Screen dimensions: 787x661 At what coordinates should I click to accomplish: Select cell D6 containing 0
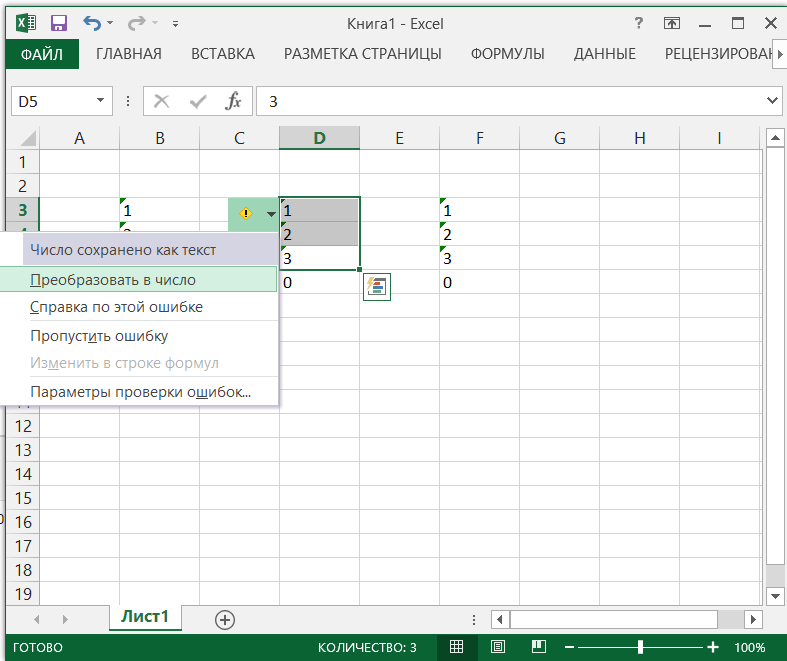pos(319,282)
